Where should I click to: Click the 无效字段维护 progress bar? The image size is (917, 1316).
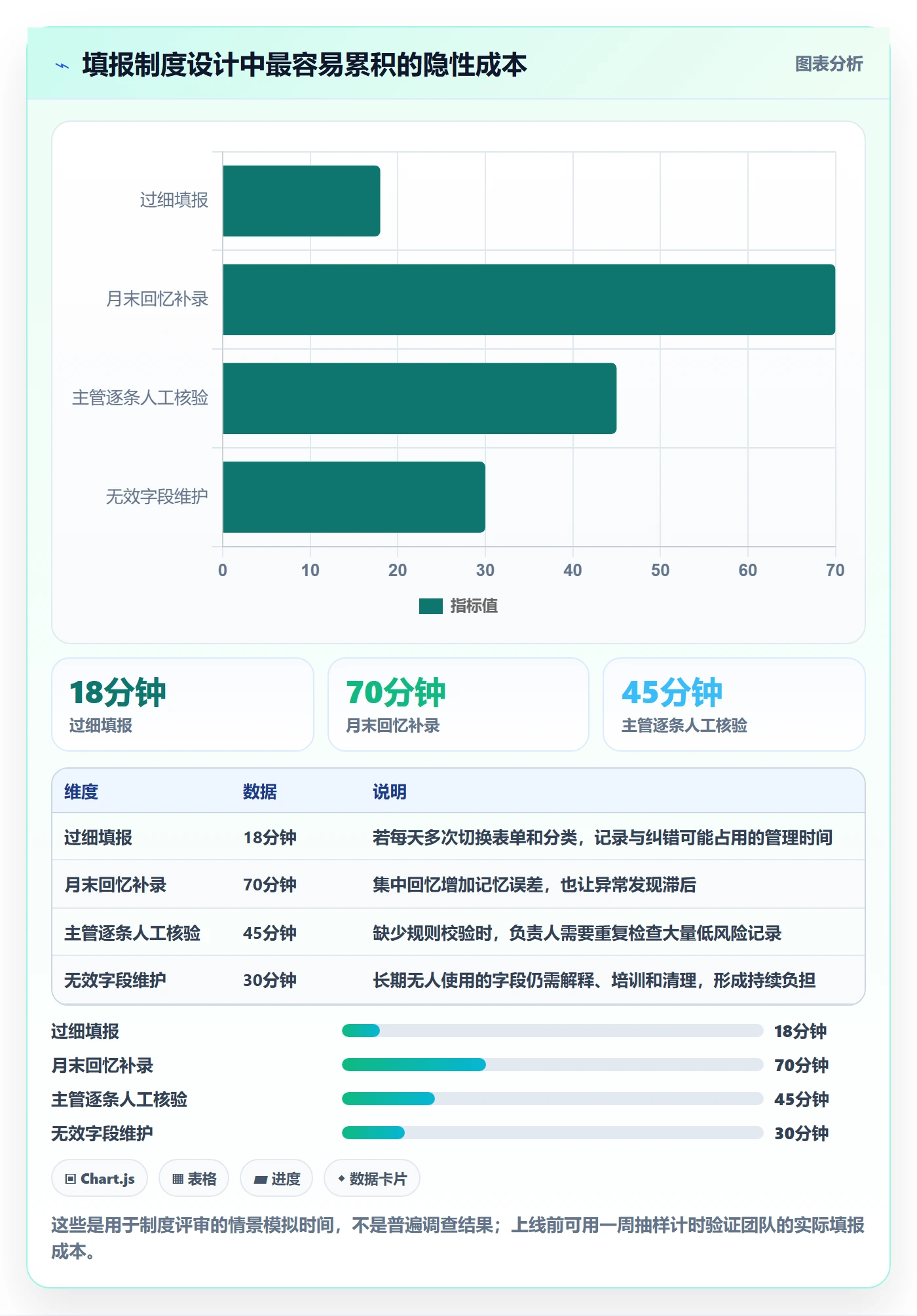[x=552, y=1133]
